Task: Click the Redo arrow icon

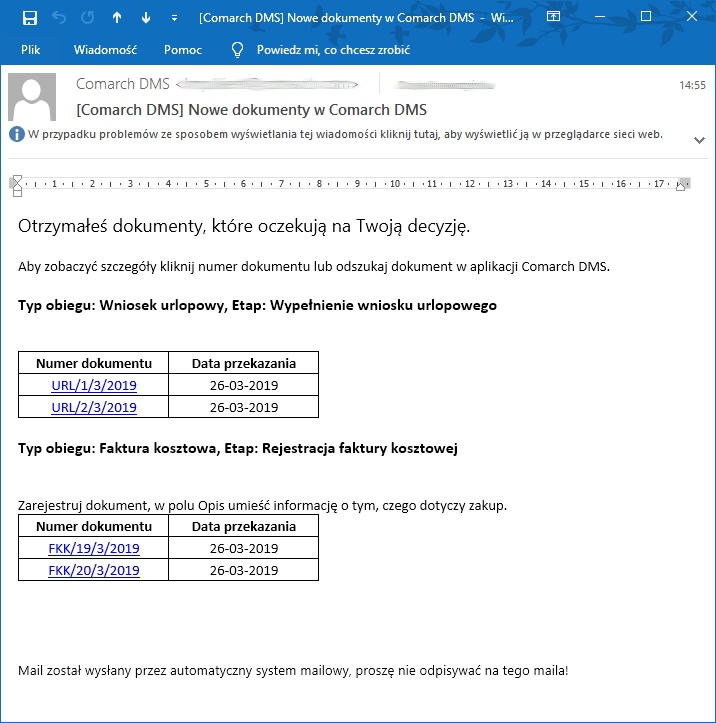Action: pos(88,18)
